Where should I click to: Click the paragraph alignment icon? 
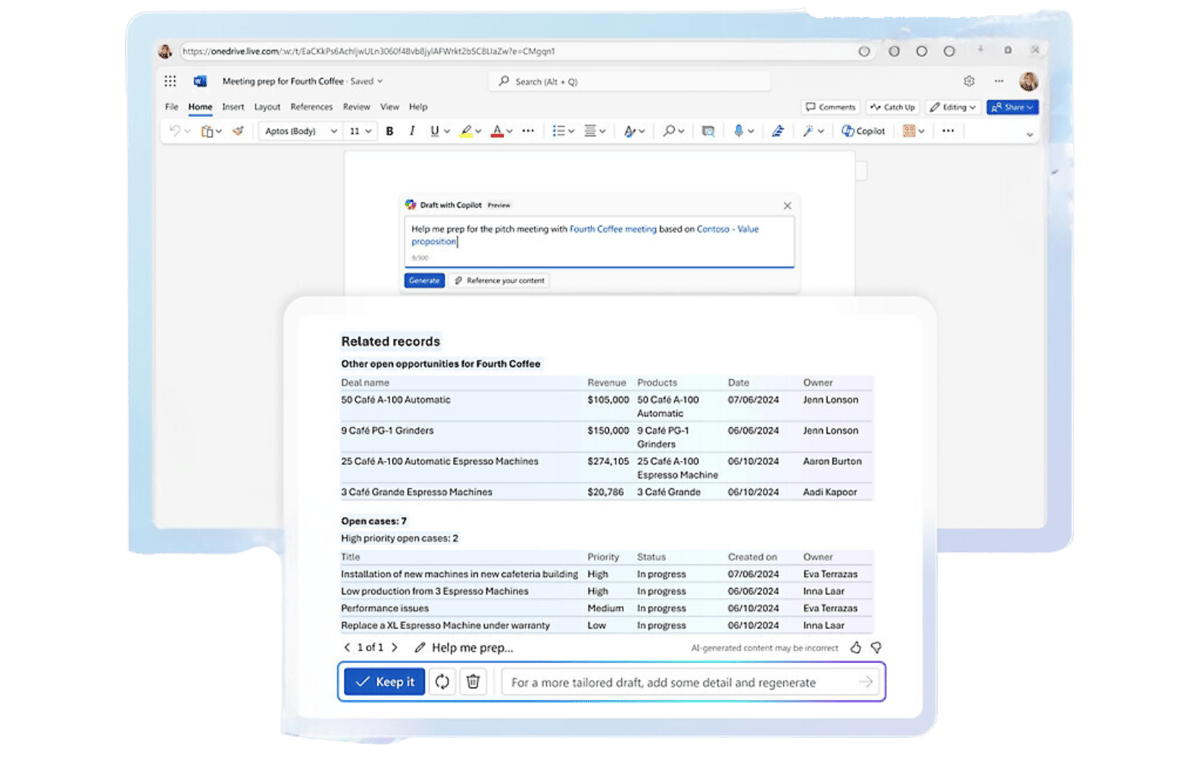coord(590,131)
